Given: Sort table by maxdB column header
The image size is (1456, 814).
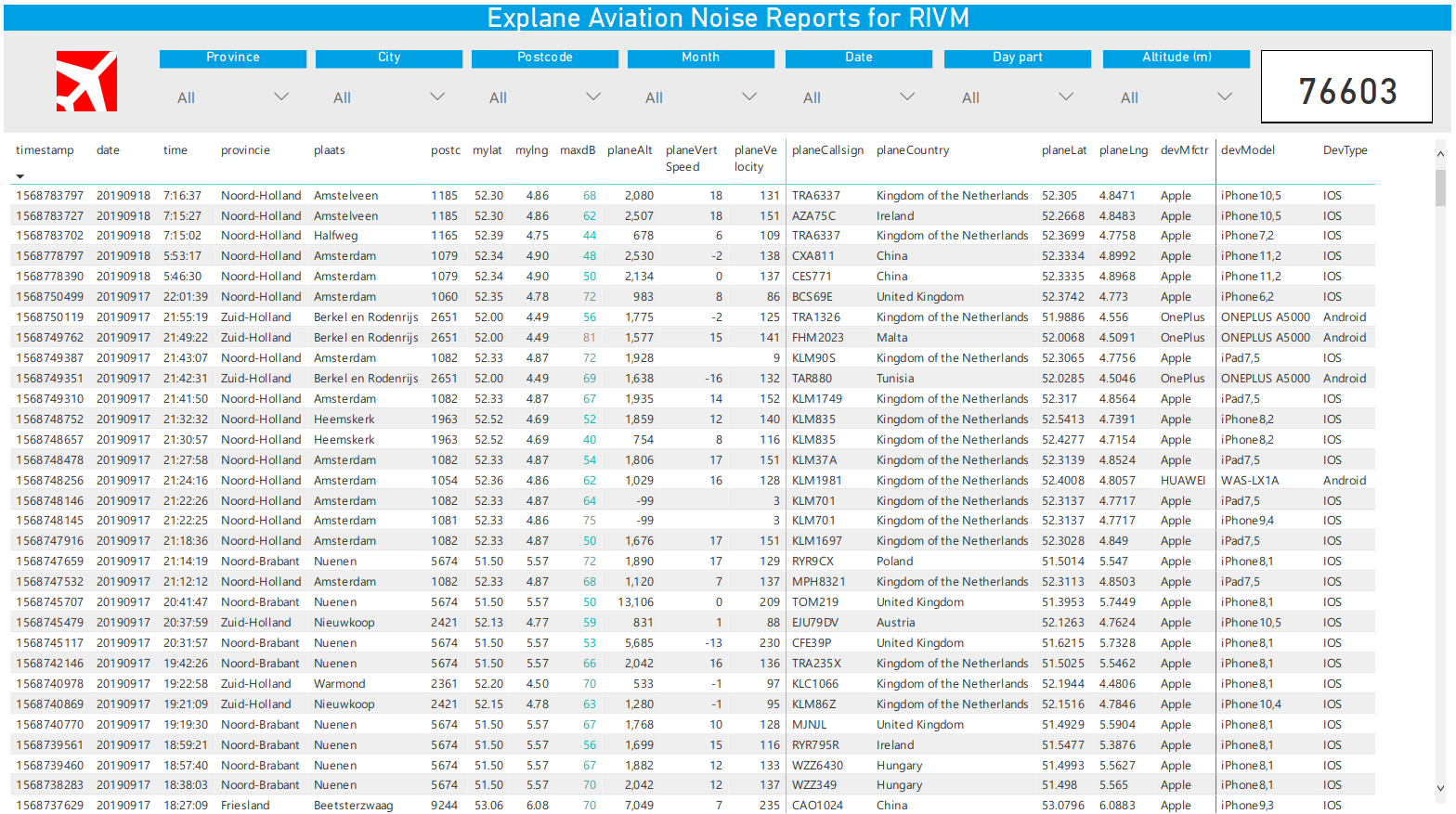Looking at the screenshot, I should [x=577, y=150].
